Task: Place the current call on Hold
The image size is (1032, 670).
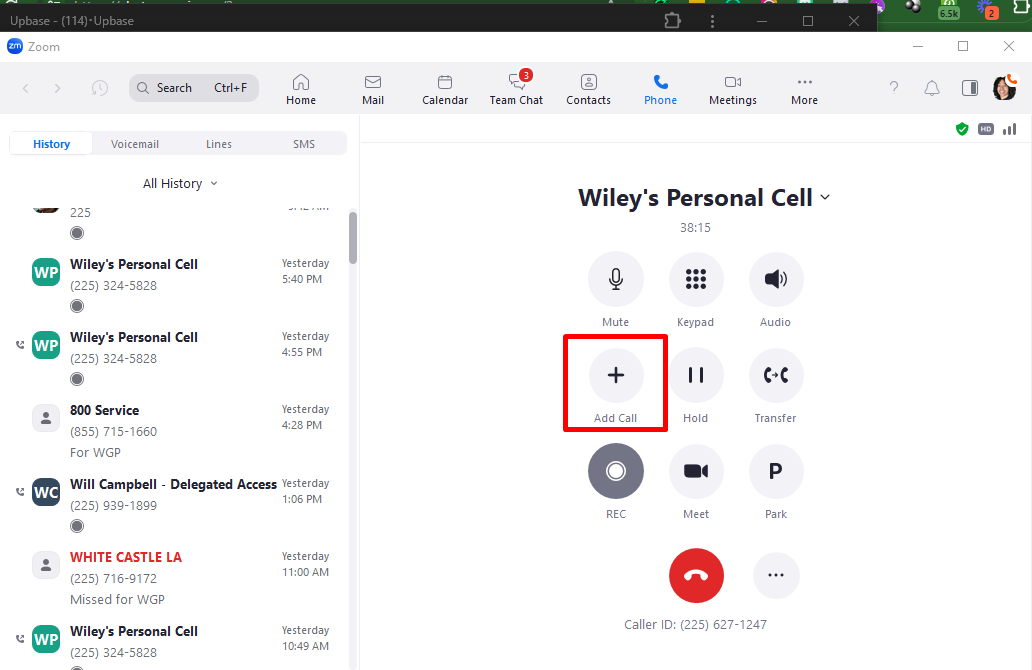Action: coord(696,375)
